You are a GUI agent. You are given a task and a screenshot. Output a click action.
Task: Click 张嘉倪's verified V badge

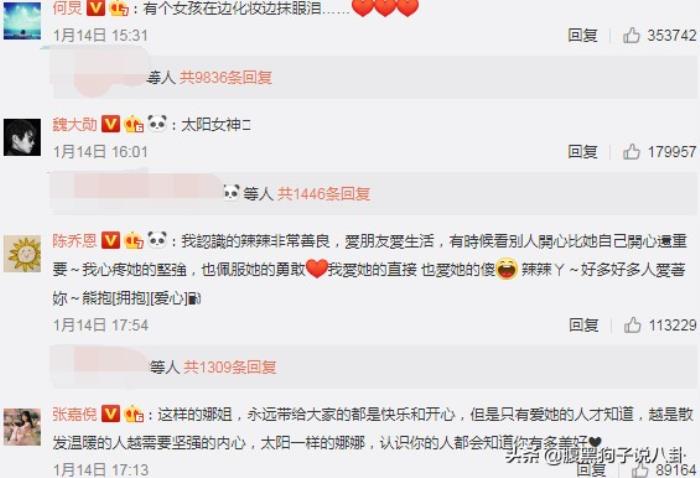111,414
